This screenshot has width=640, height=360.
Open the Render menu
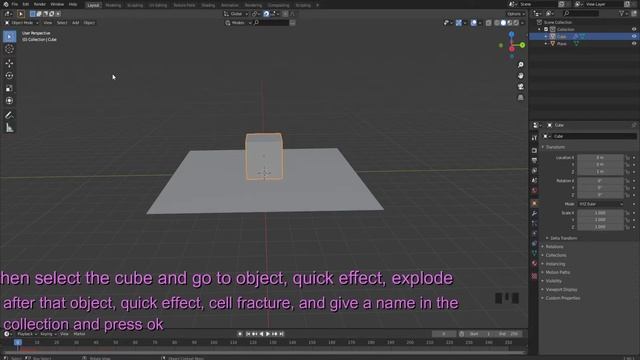40,4
